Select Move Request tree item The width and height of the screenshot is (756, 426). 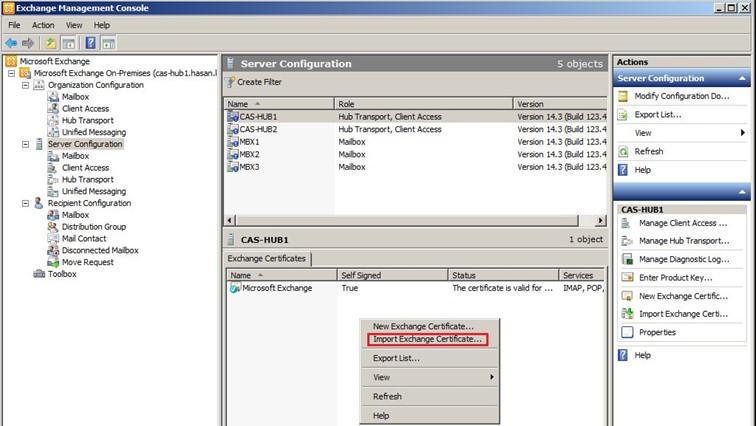(87, 262)
